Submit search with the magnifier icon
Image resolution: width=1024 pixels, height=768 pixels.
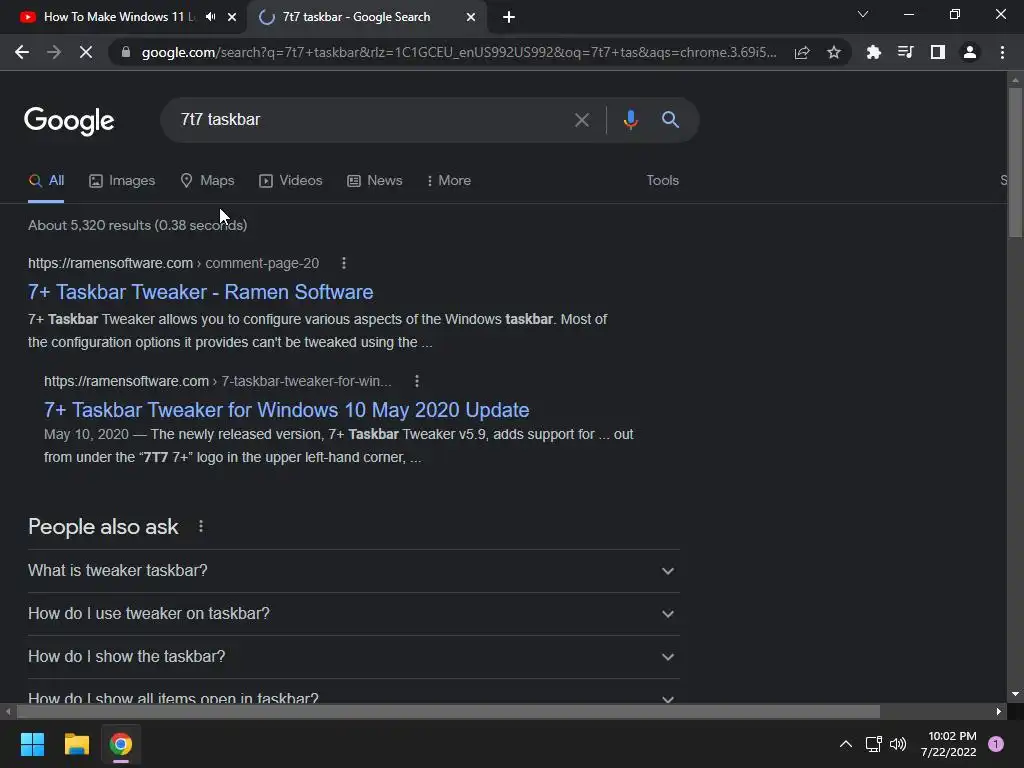670,120
